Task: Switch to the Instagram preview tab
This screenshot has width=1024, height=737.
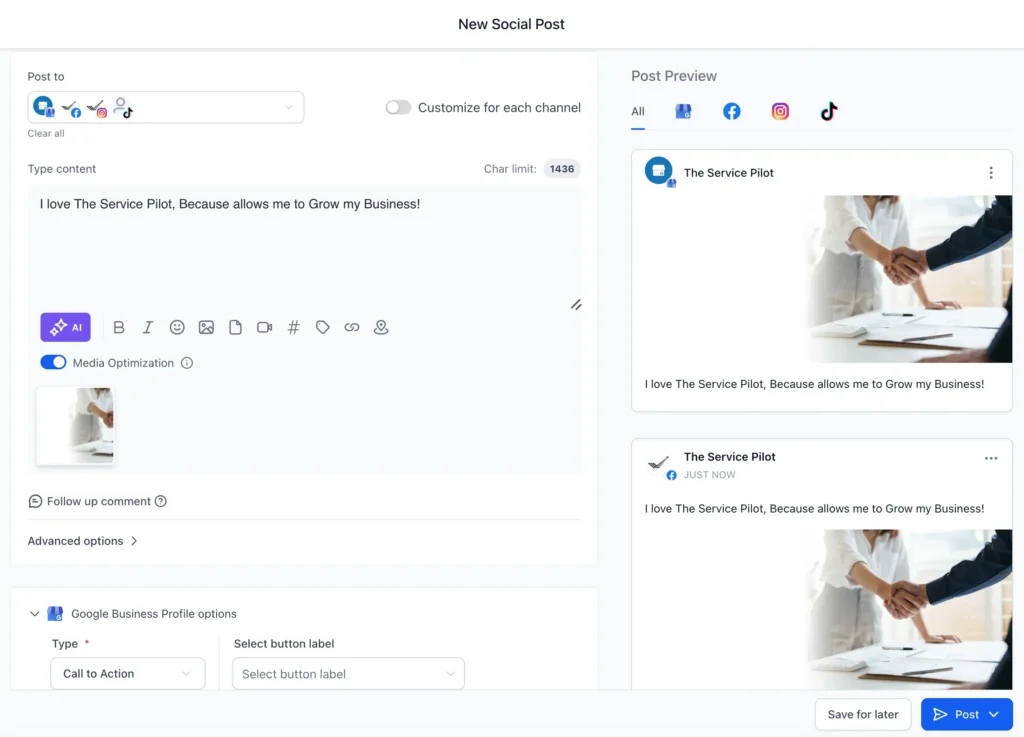Action: (x=780, y=112)
